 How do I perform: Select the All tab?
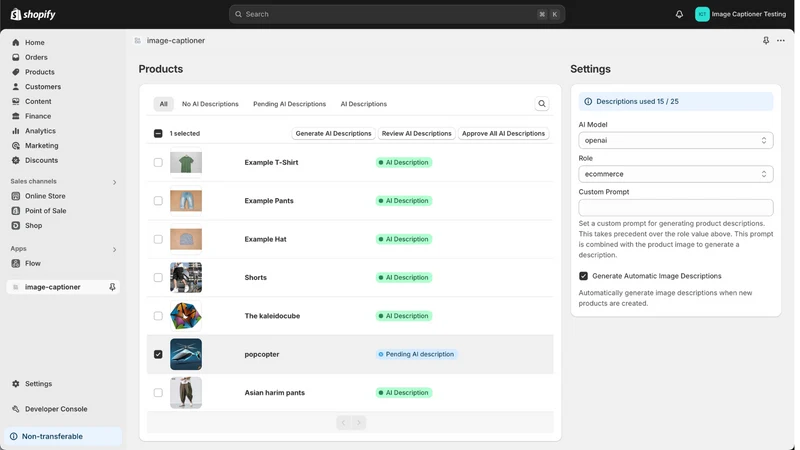tap(163, 104)
